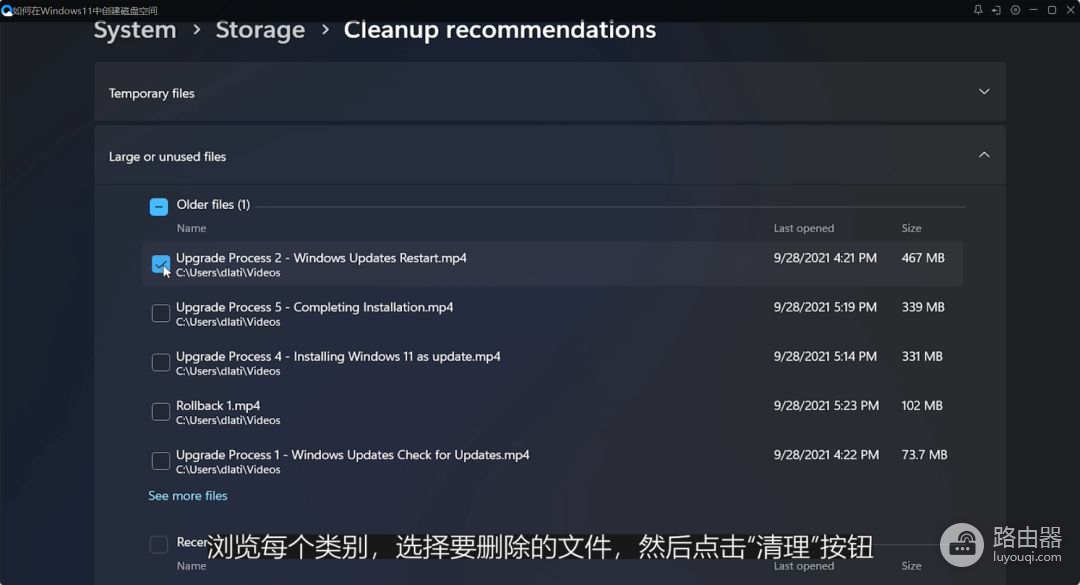Expand the Temporary files section
This screenshot has width=1080, height=585.
point(984,92)
